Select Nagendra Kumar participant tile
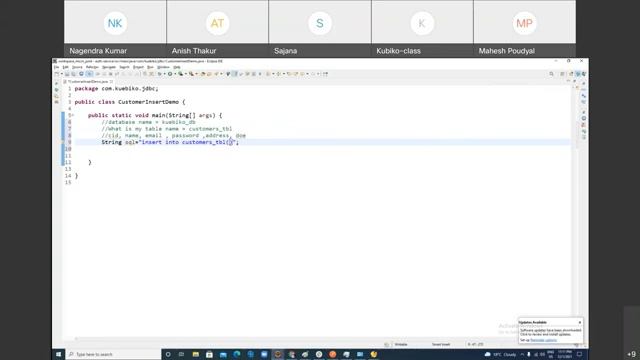 (115, 28)
